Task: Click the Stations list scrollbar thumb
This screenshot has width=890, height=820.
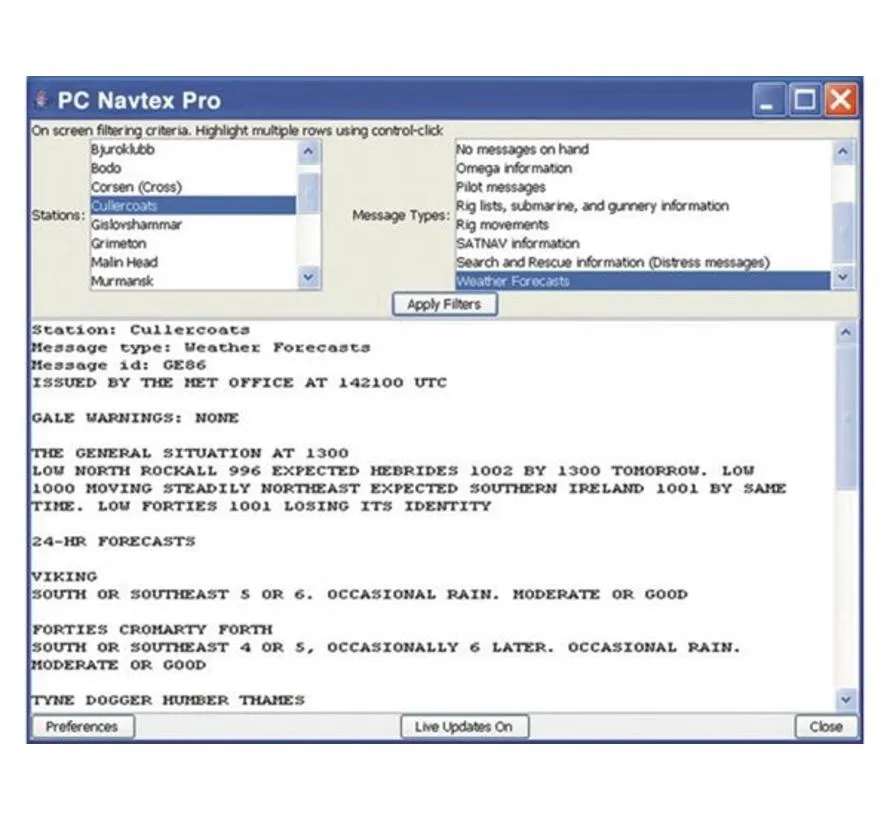Action: (x=309, y=194)
